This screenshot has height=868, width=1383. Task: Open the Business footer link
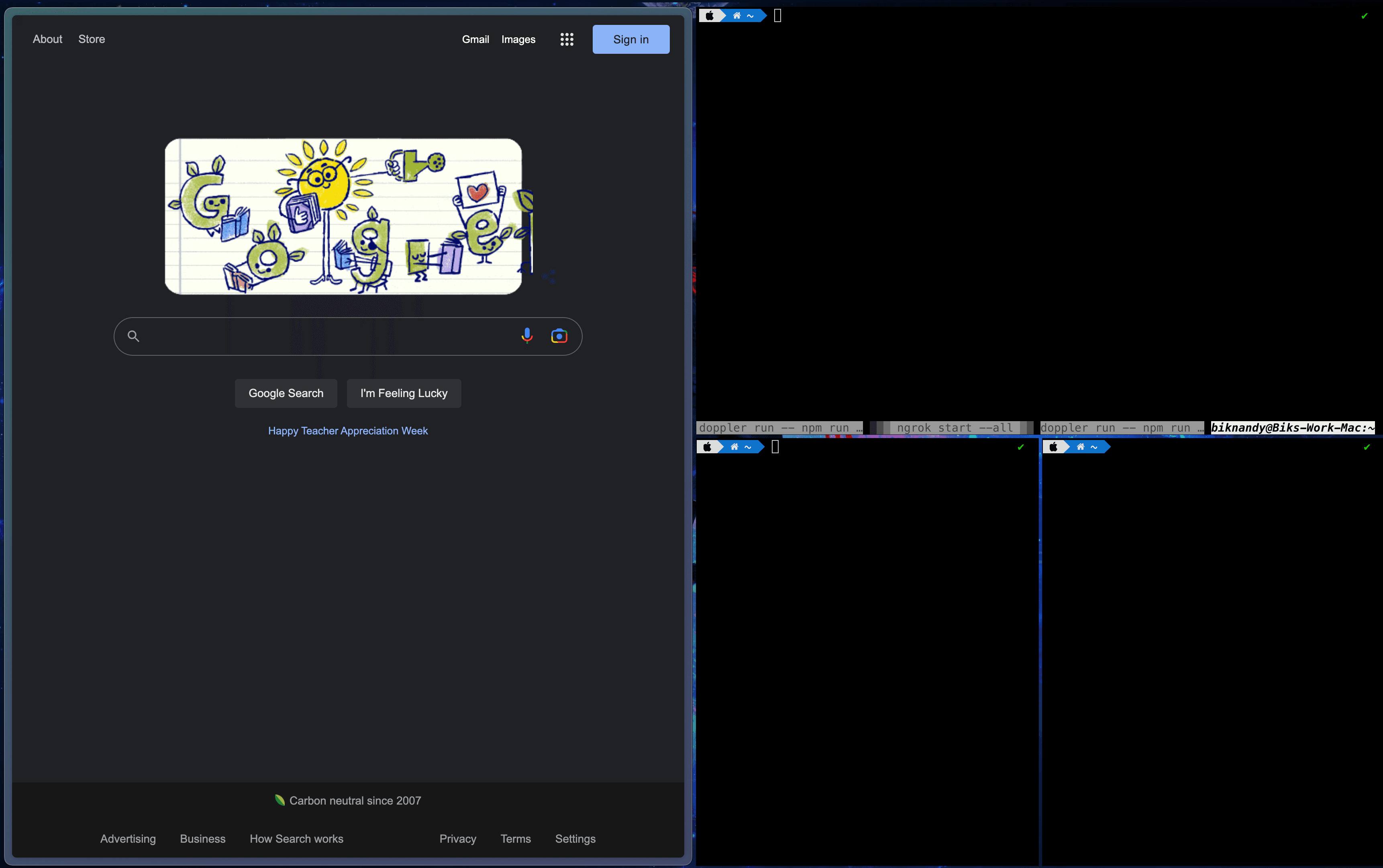[x=202, y=839]
